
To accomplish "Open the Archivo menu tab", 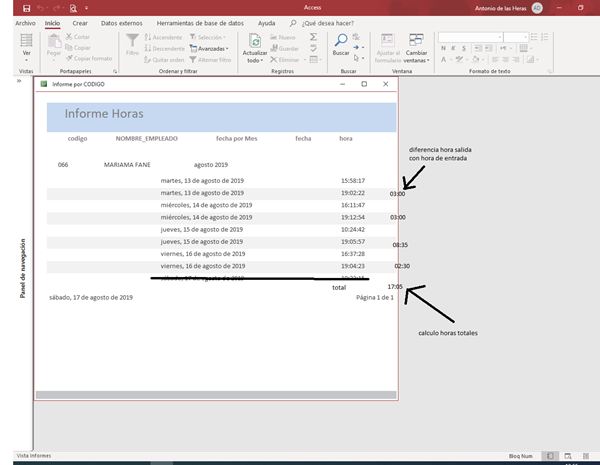I will tap(26, 21).
